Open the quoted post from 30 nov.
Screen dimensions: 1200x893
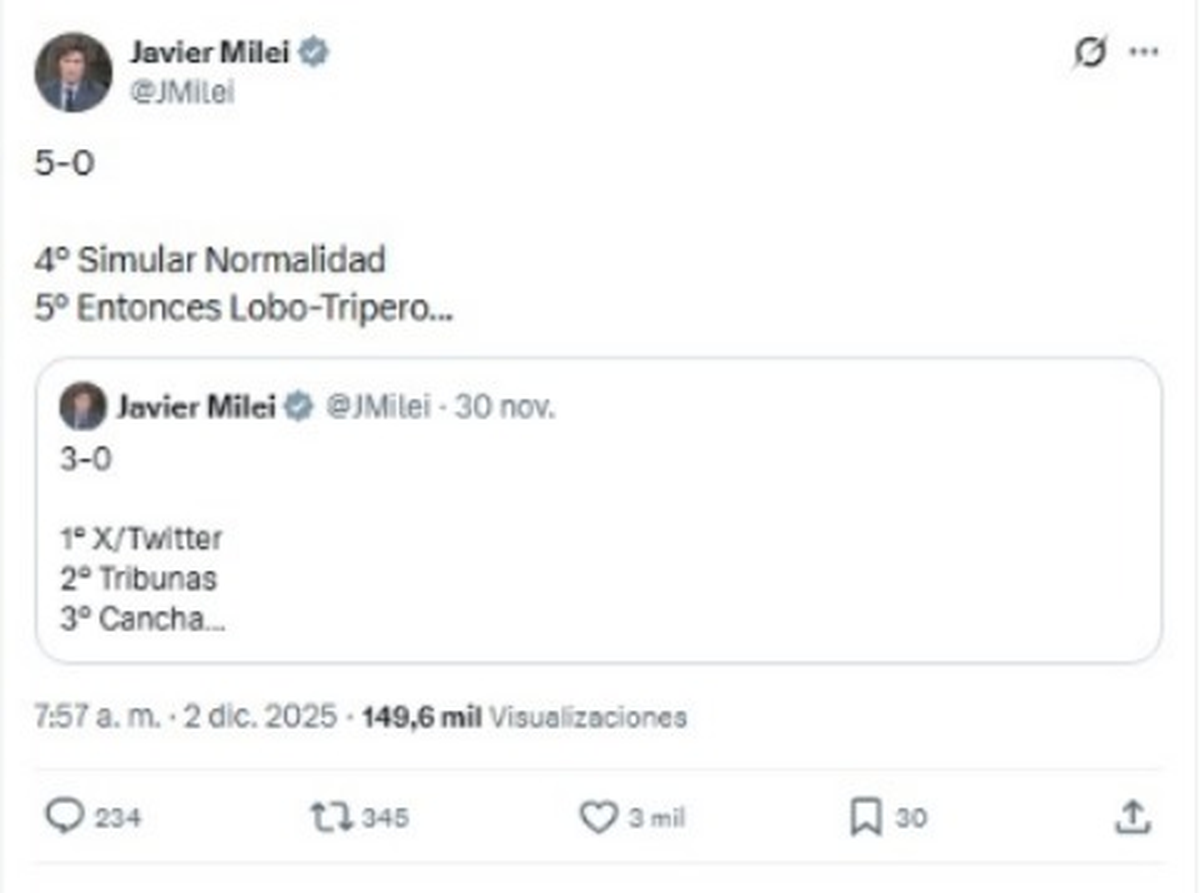pyautogui.click(x=598, y=560)
